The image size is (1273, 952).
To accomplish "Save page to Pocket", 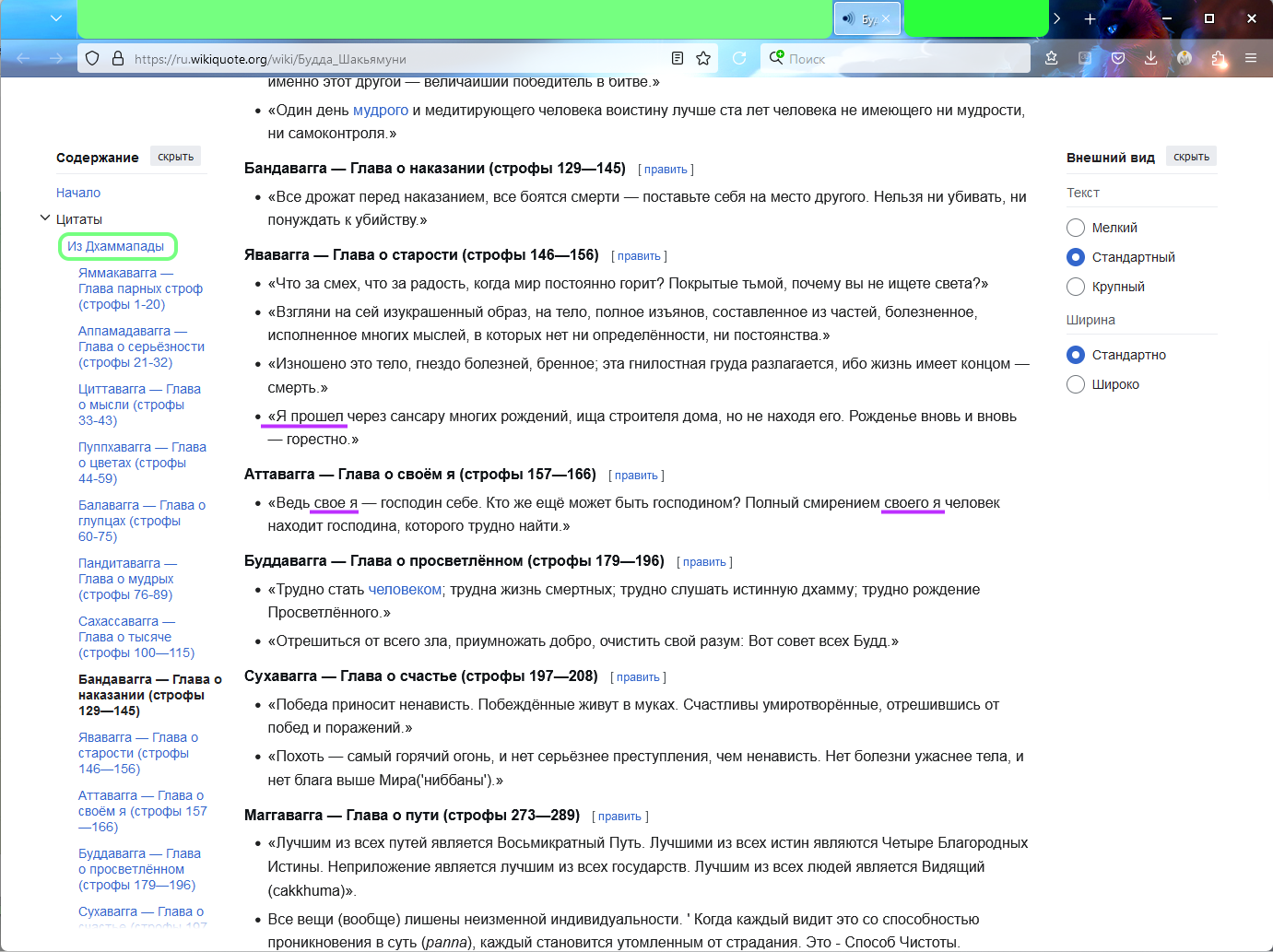I will point(1118,58).
